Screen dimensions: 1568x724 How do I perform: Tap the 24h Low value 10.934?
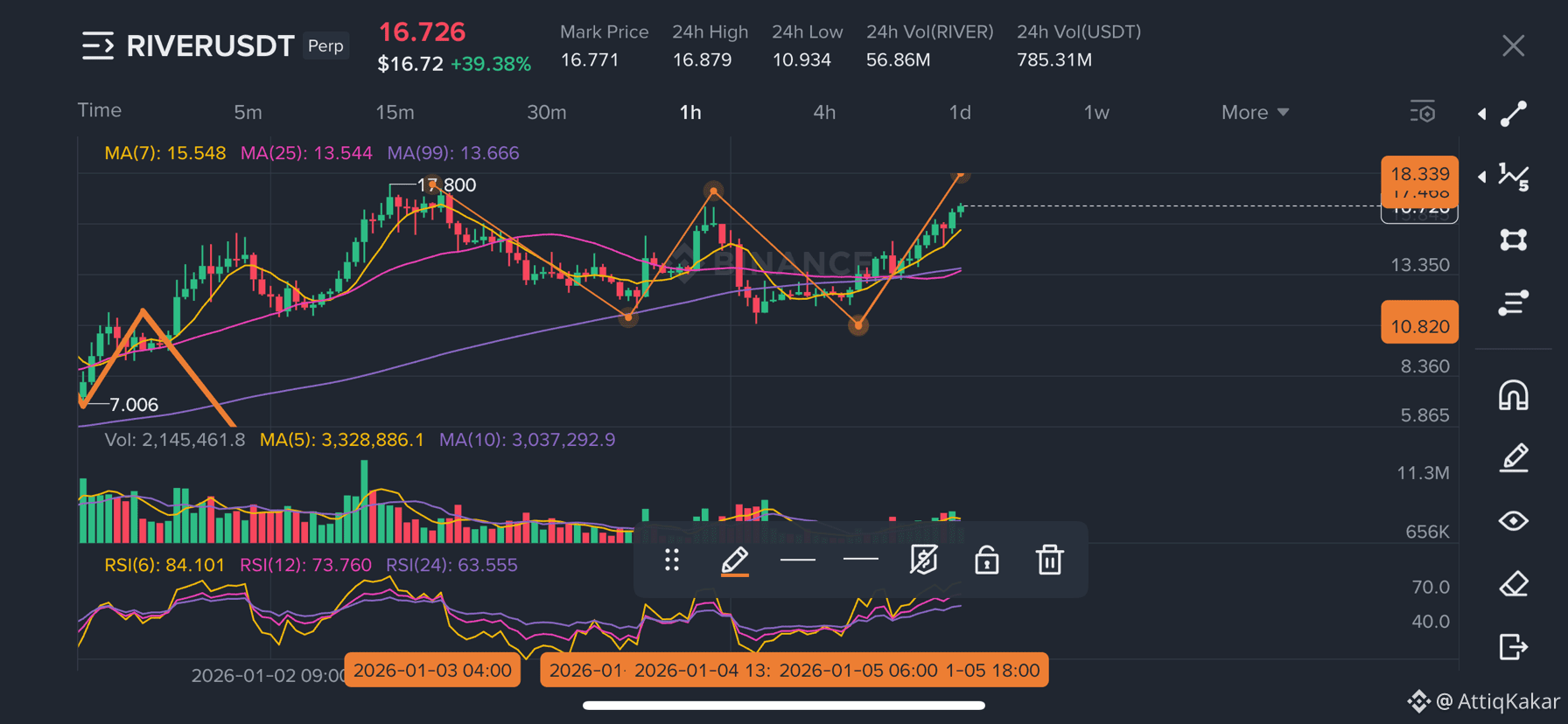[801, 60]
